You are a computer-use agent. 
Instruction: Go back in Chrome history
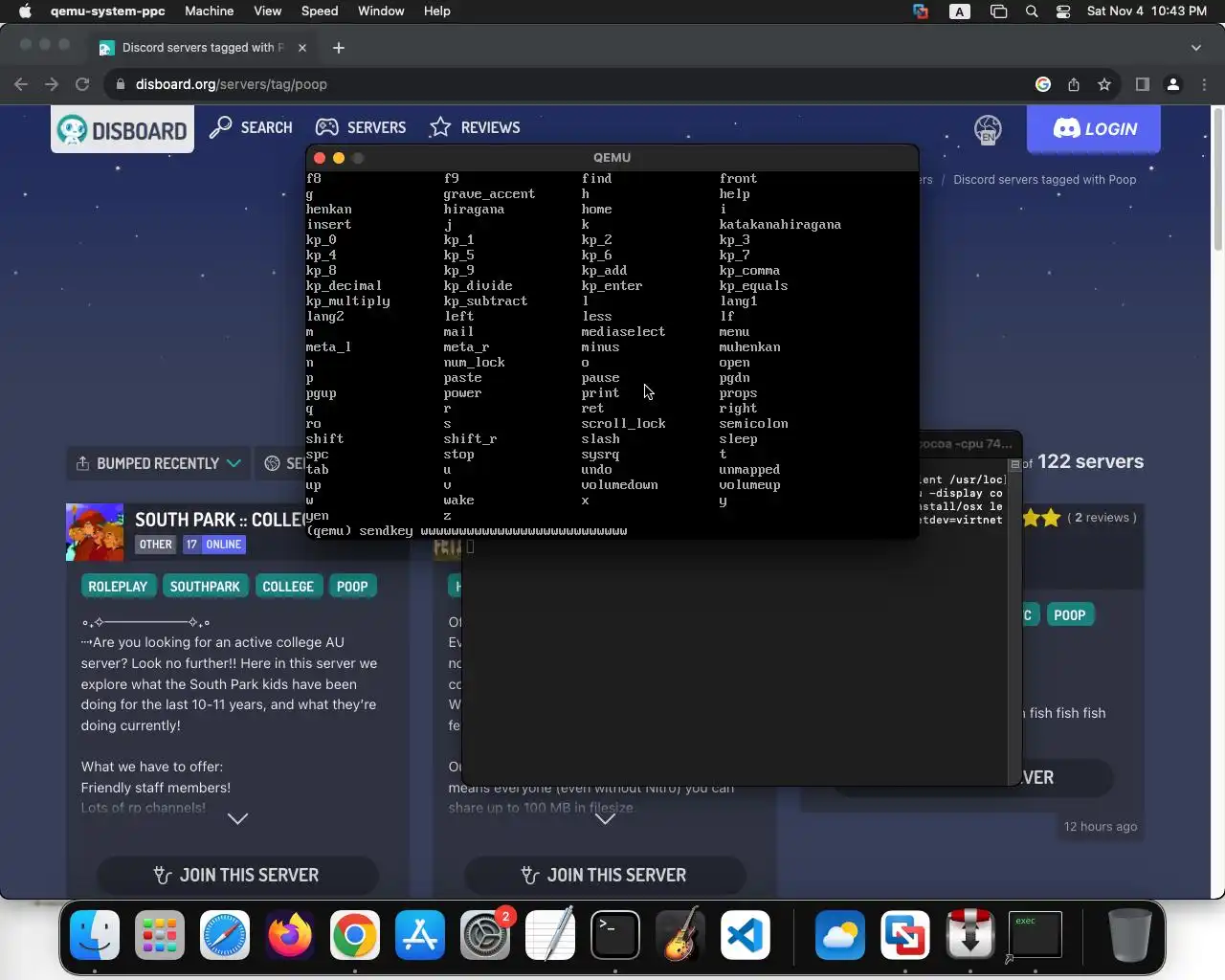pos(21,84)
